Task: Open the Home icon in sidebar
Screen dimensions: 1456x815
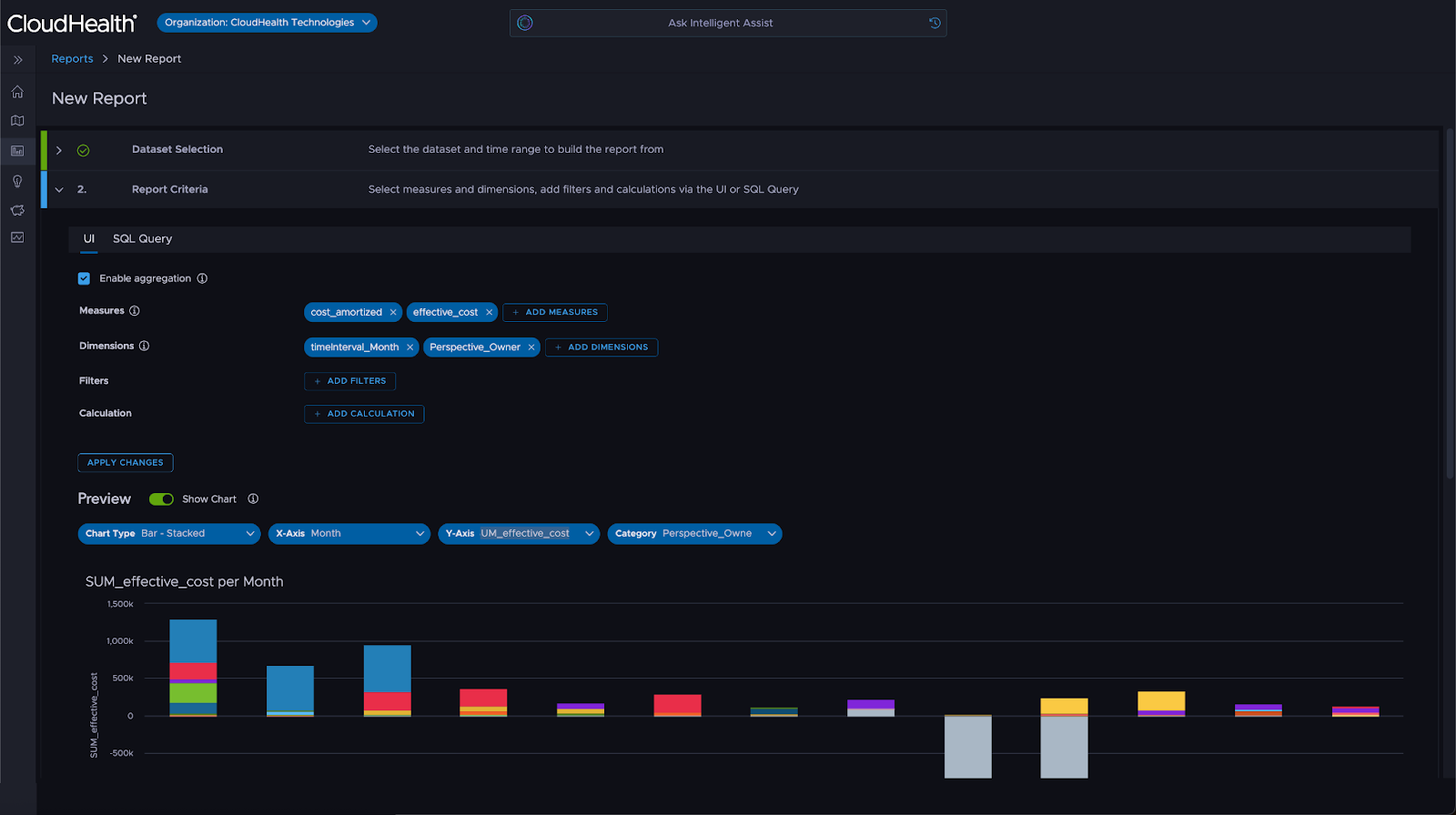Action: point(17,92)
